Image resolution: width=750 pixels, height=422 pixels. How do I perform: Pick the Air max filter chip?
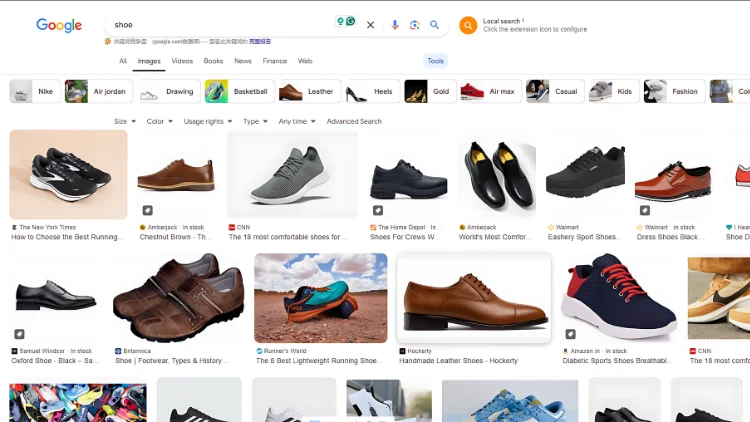pos(491,91)
